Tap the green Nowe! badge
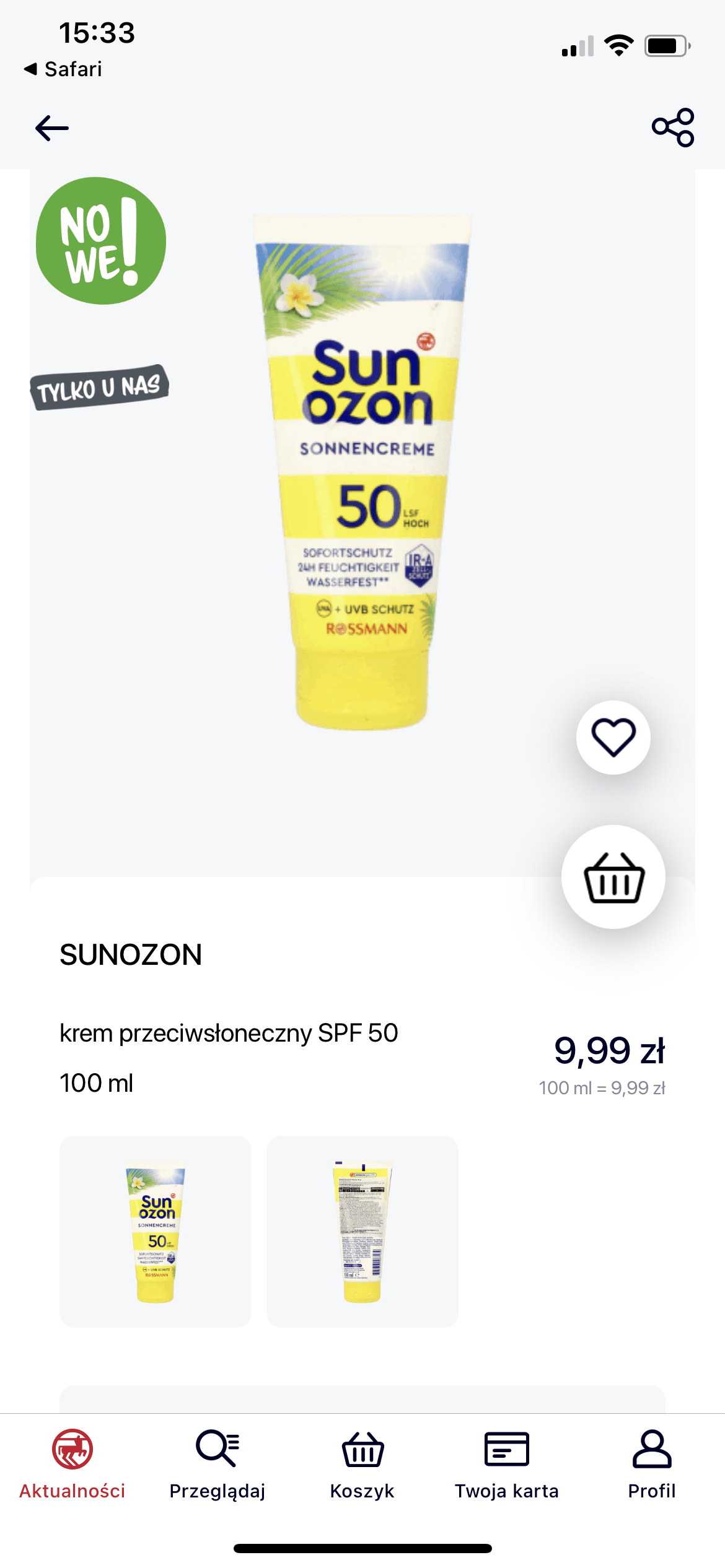The height and width of the screenshot is (1568, 725). pyautogui.click(x=101, y=241)
